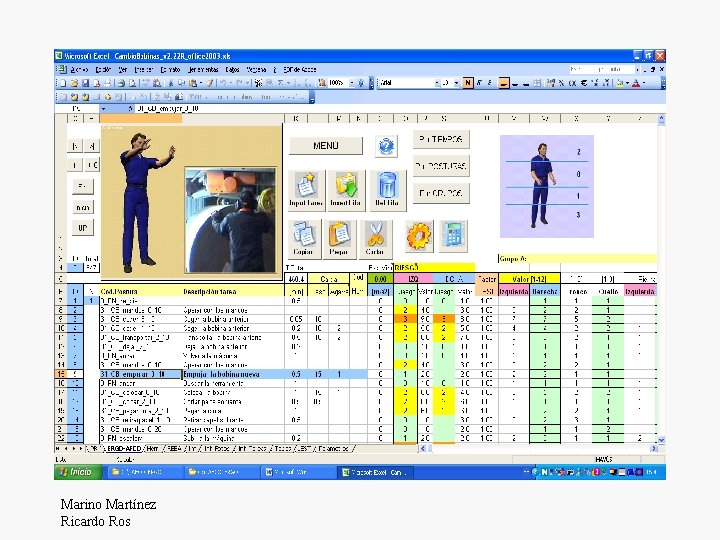This screenshot has height=540, width=720.
Task: Open the orange gear settings icon
Action: [418, 236]
